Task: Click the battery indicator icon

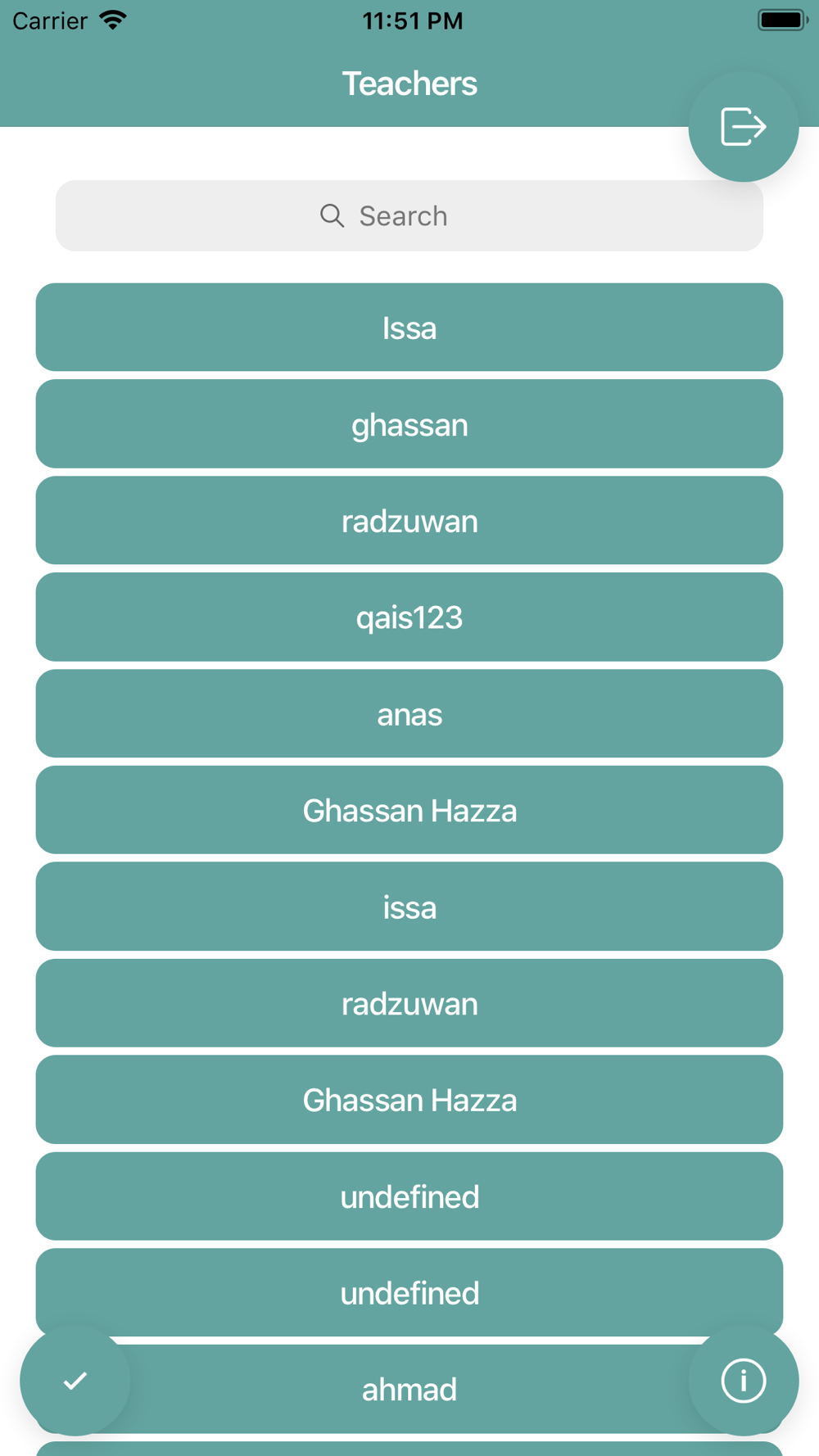Action: (781, 20)
